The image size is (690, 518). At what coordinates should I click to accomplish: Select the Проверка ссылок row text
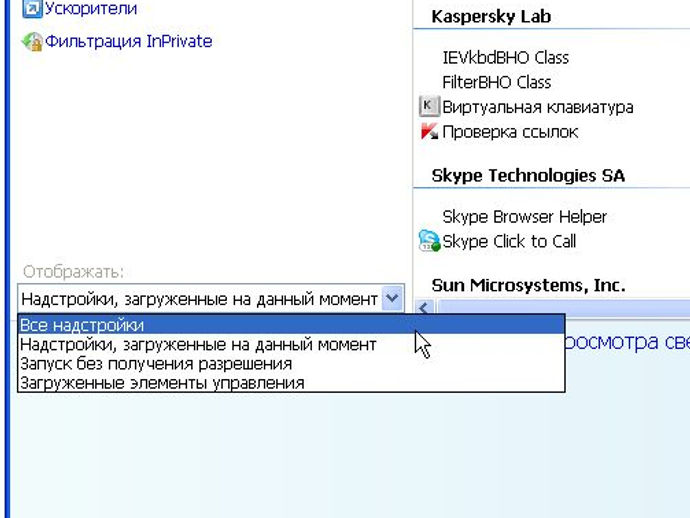pos(510,132)
